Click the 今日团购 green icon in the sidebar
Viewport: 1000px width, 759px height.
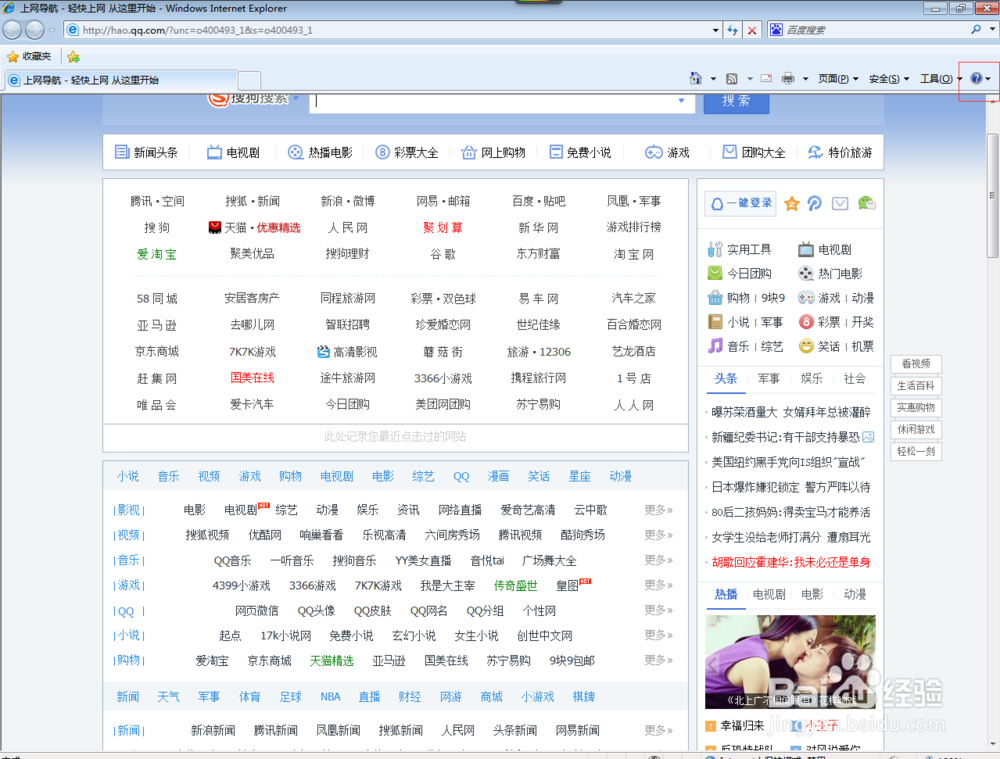pos(715,274)
